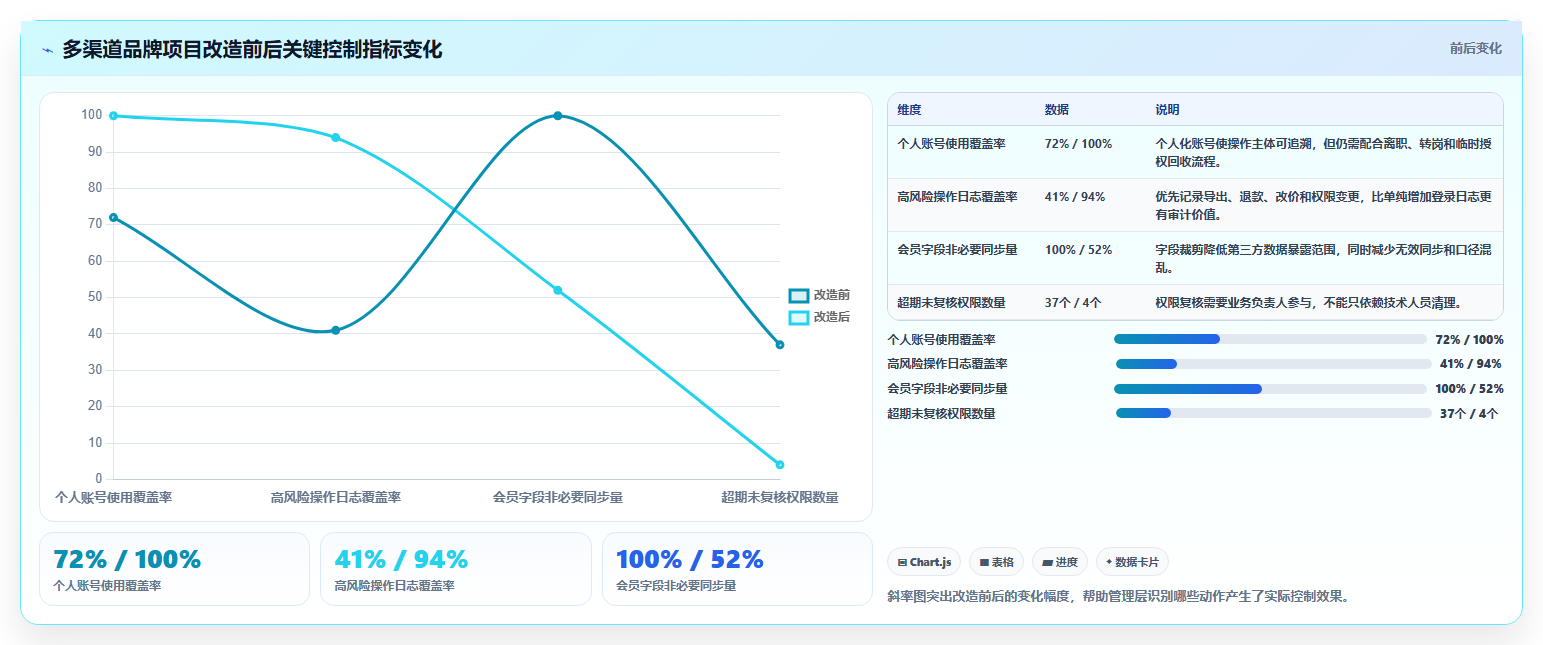Toggle the 改造前 legend swatch
Image resolution: width=1543 pixels, height=645 pixels.
(798, 295)
